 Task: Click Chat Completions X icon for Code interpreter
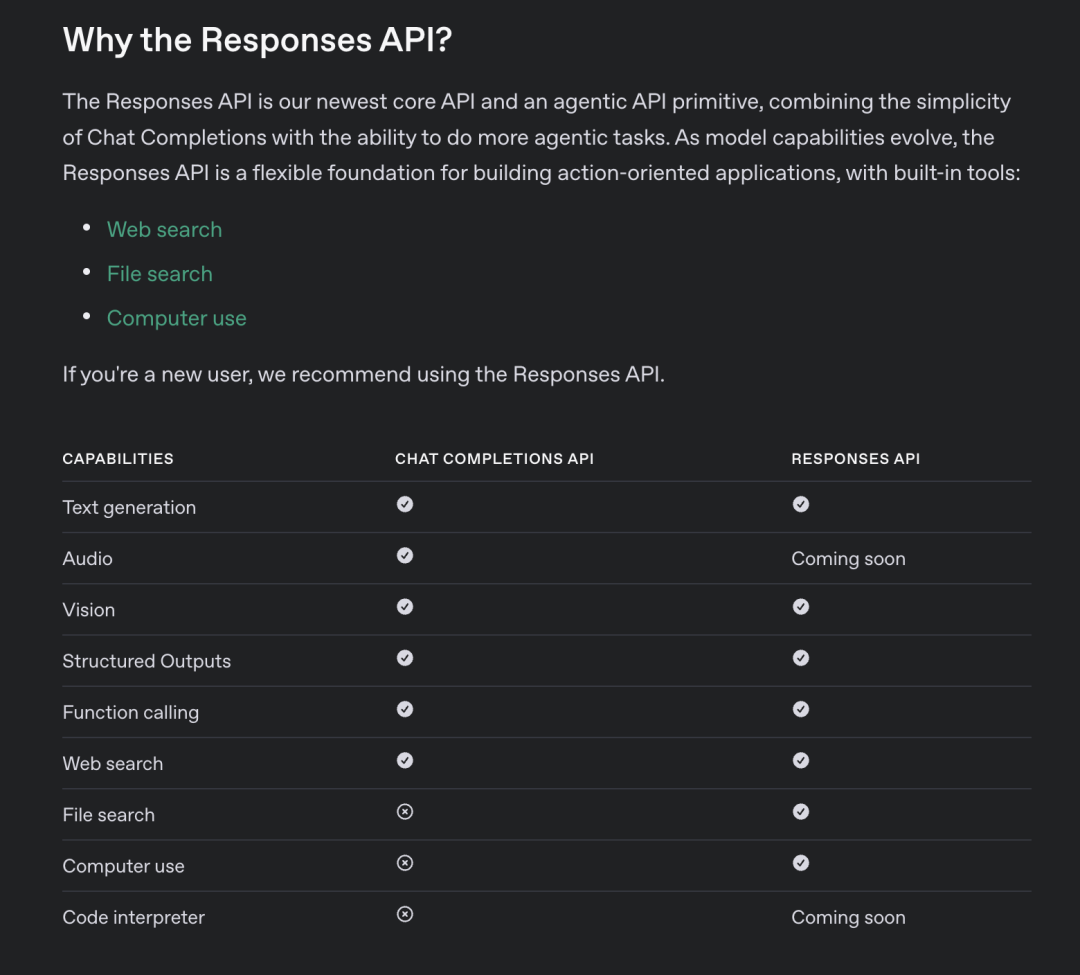tap(405, 914)
